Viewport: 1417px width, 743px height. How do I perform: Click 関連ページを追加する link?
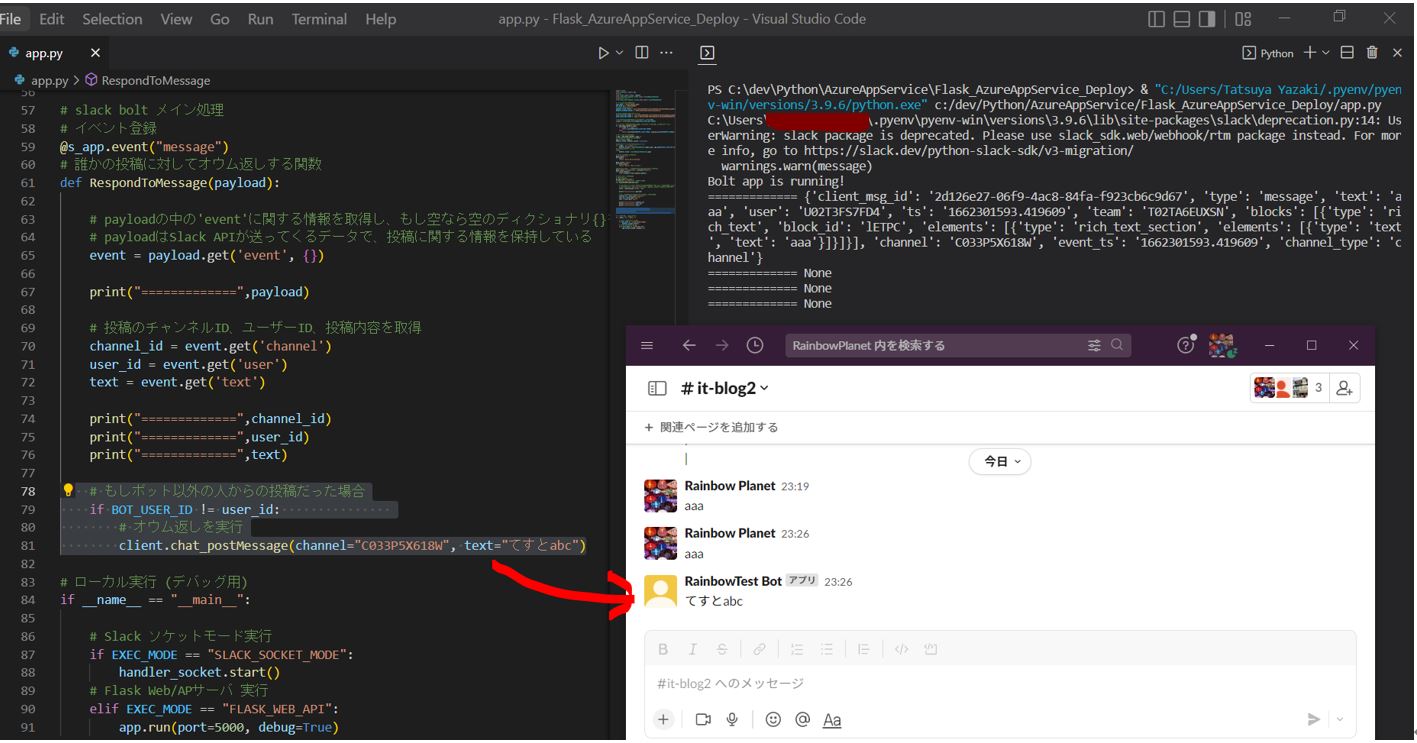tap(712, 427)
